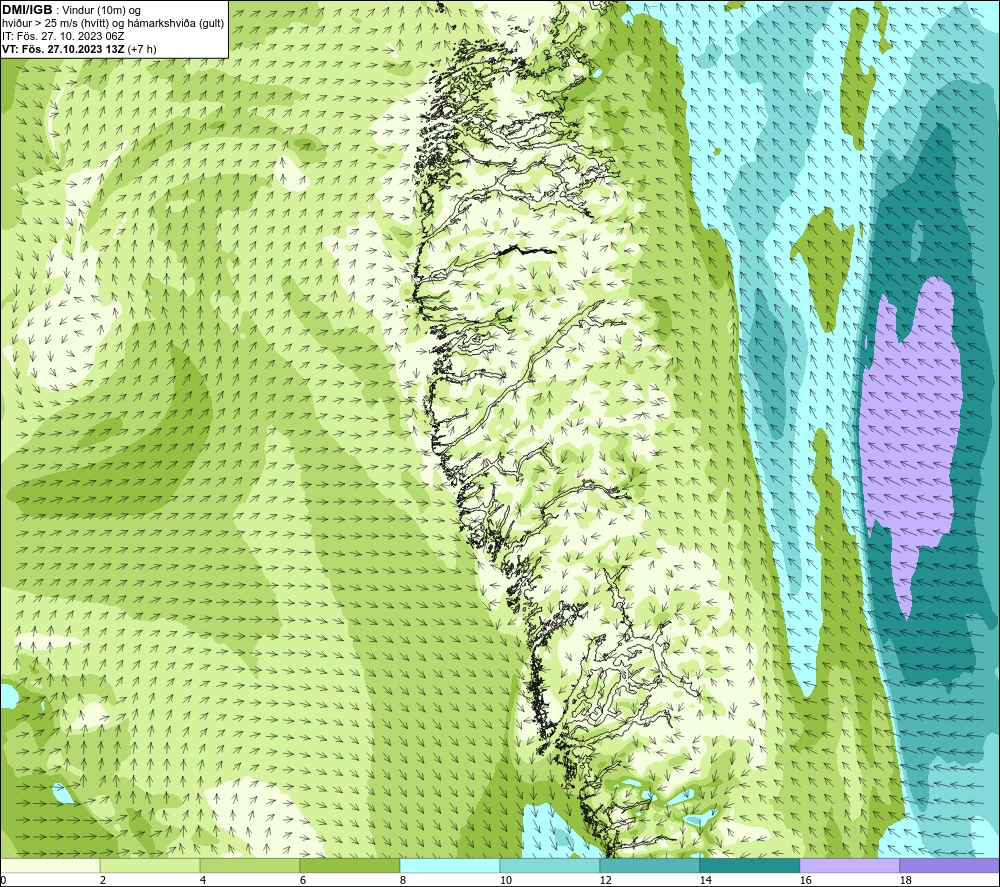
Task: Click the 14–16 m/s dark teal swatch
Action: pos(749,865)
